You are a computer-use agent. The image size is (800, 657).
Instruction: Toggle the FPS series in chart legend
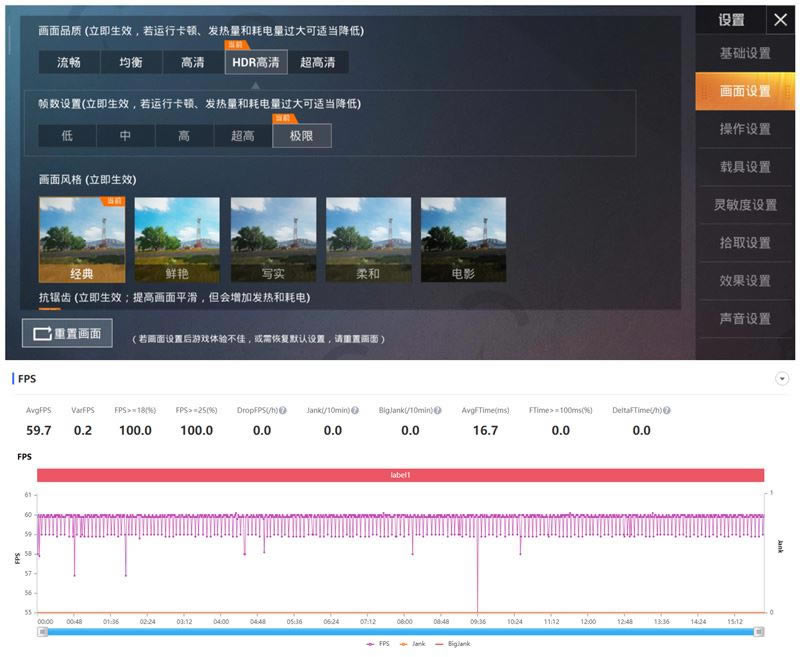point(374,643)
